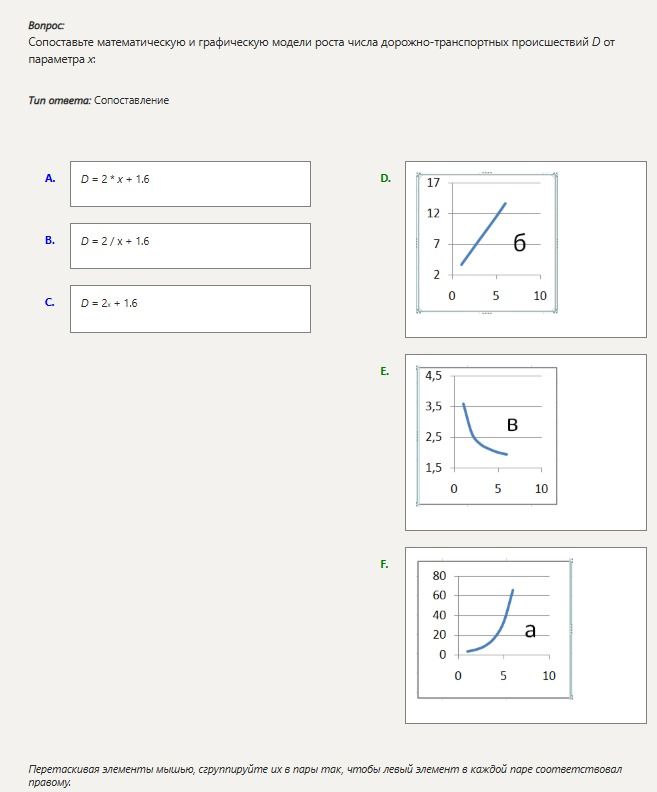Click the linear graph labeled б
657x792 pixels.
coord(487,242)
